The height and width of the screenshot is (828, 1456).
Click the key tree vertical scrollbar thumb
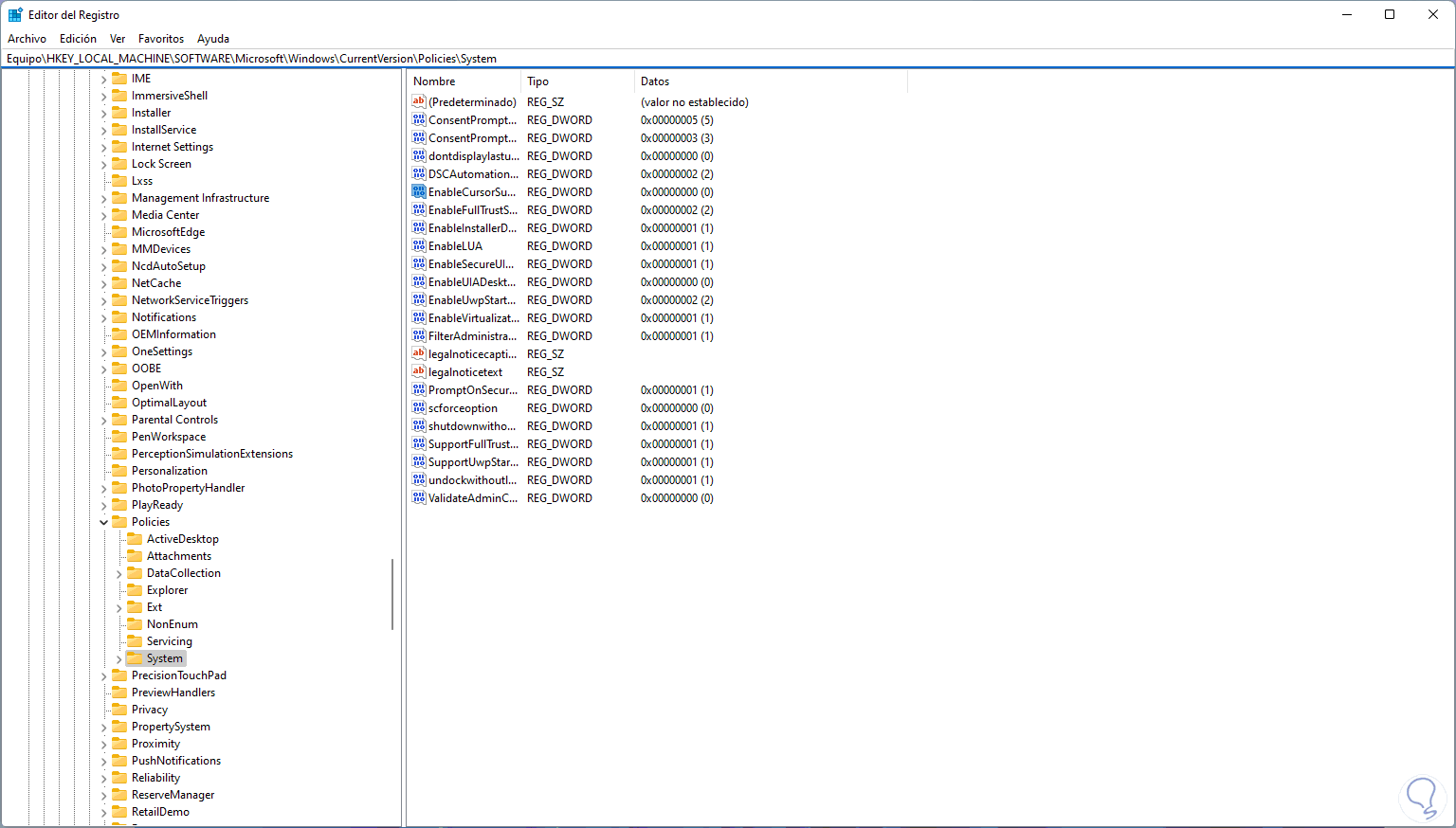pos(392,595)
